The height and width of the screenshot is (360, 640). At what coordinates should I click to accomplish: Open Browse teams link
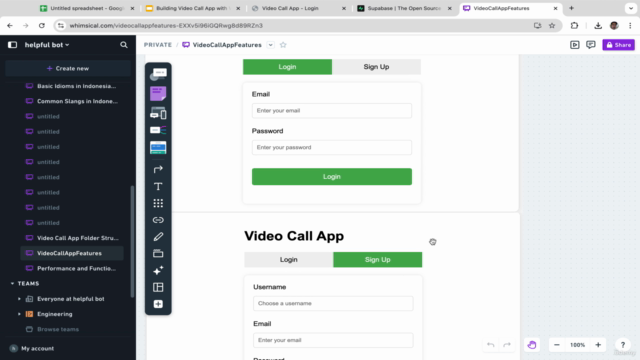(58, 329)
